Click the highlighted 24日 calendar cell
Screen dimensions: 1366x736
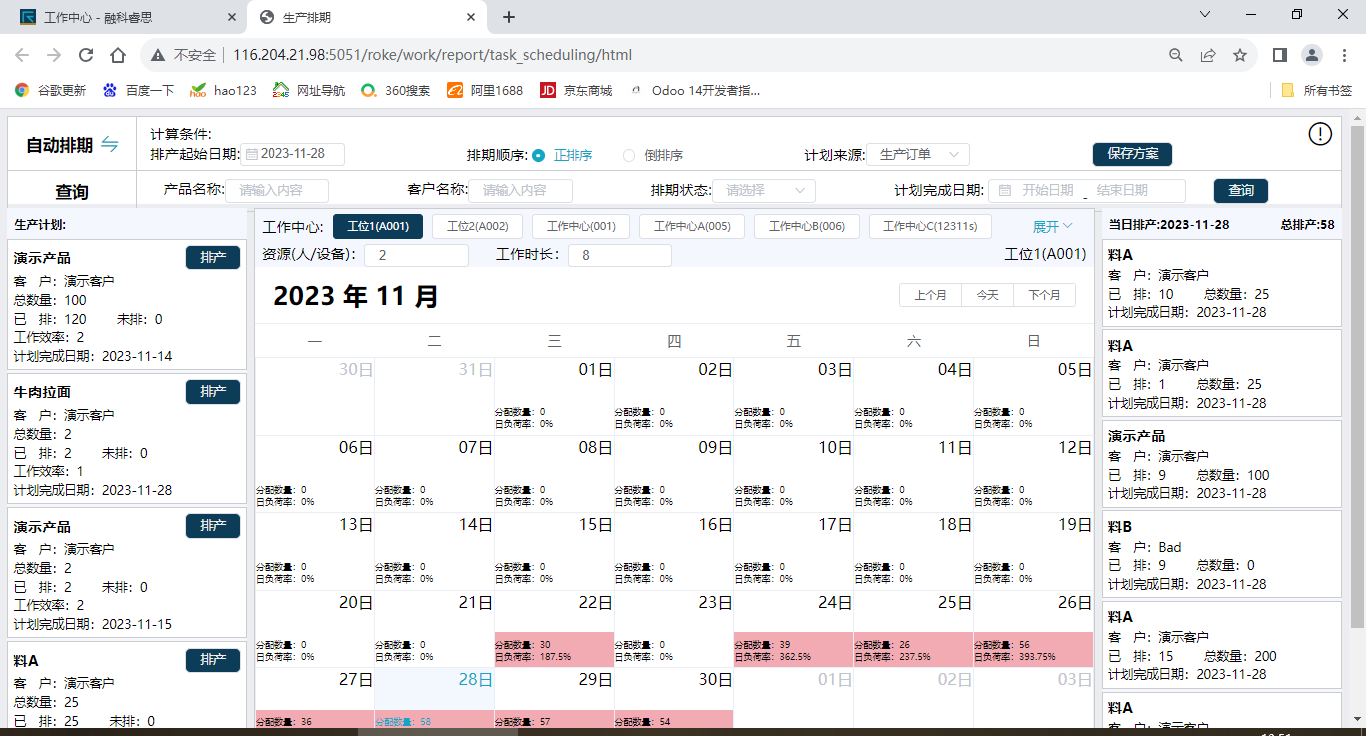pos(793,629)
